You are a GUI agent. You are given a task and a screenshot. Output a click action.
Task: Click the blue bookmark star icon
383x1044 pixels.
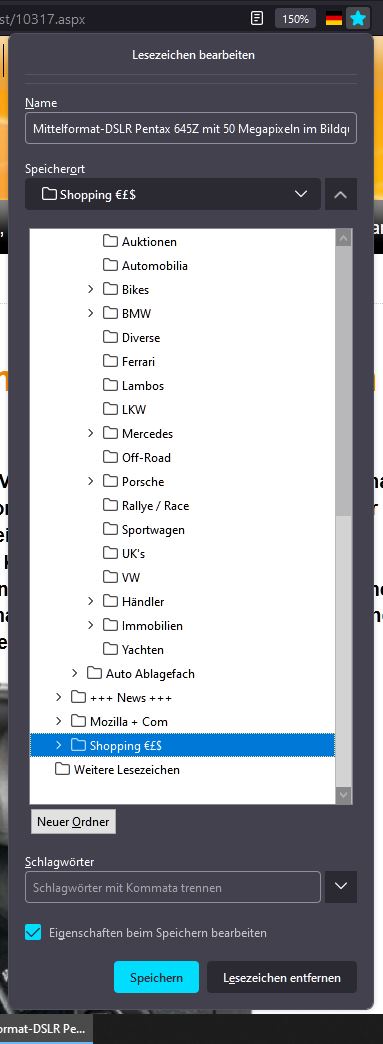click(358, 18)
